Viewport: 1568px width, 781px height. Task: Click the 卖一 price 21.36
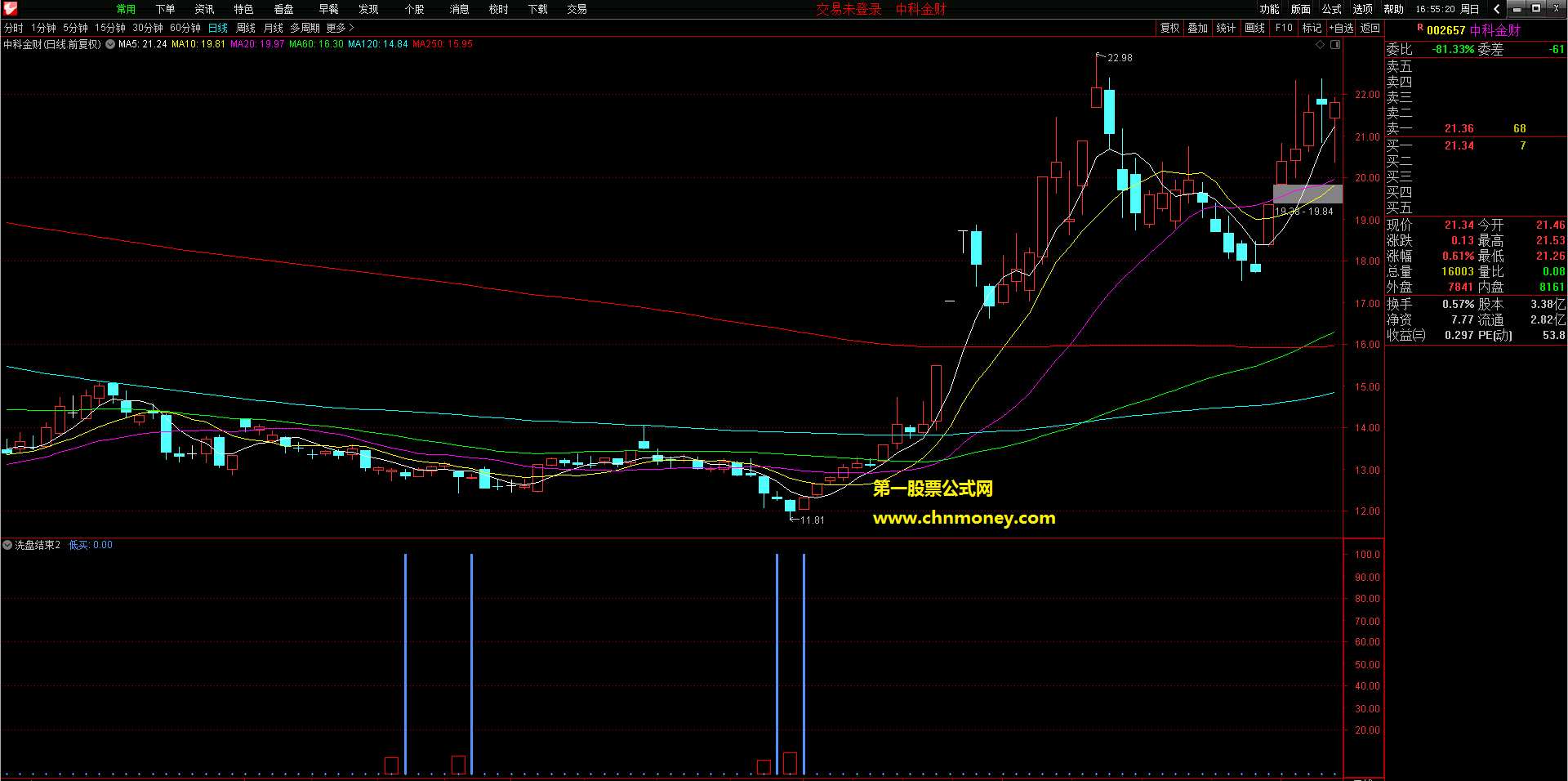[x=1459, y=128]
